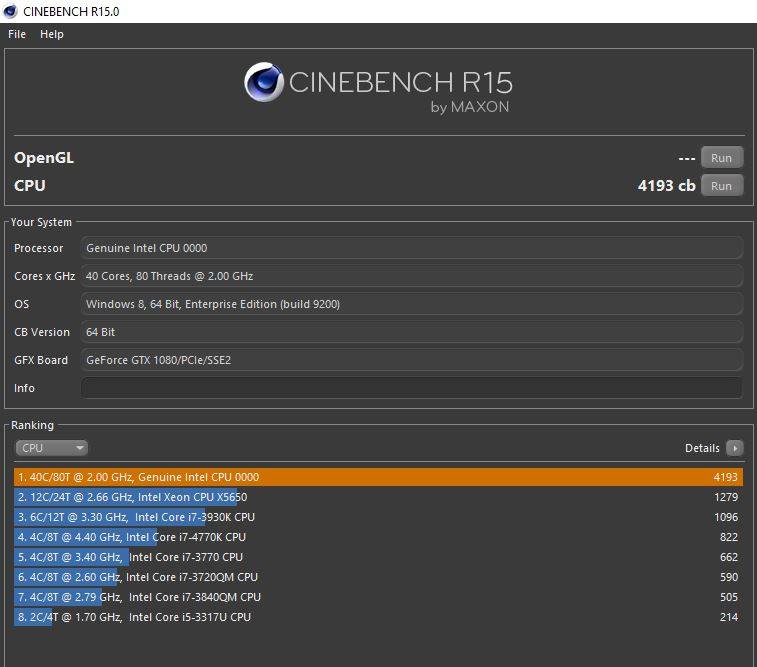Click the GFX Board 'GeForce GTX 1080' field

click(x=412, y=360)
